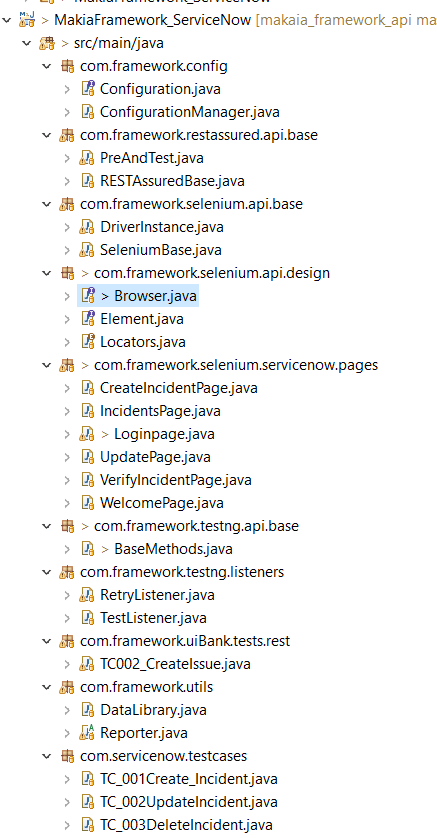Select the WelcomePage.java file
The image size is (437, 838).
click(x=162, y=502)
